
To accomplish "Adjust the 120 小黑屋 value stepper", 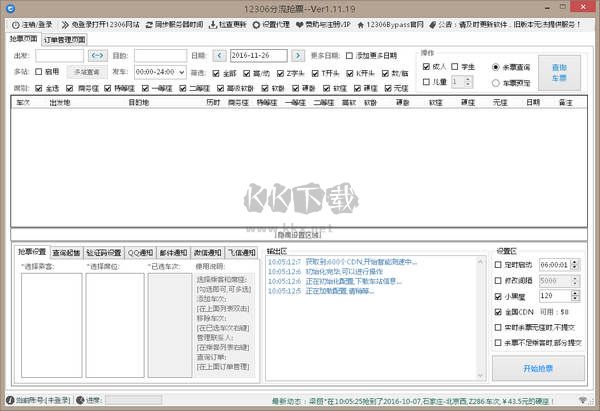I will coord(575,295).
